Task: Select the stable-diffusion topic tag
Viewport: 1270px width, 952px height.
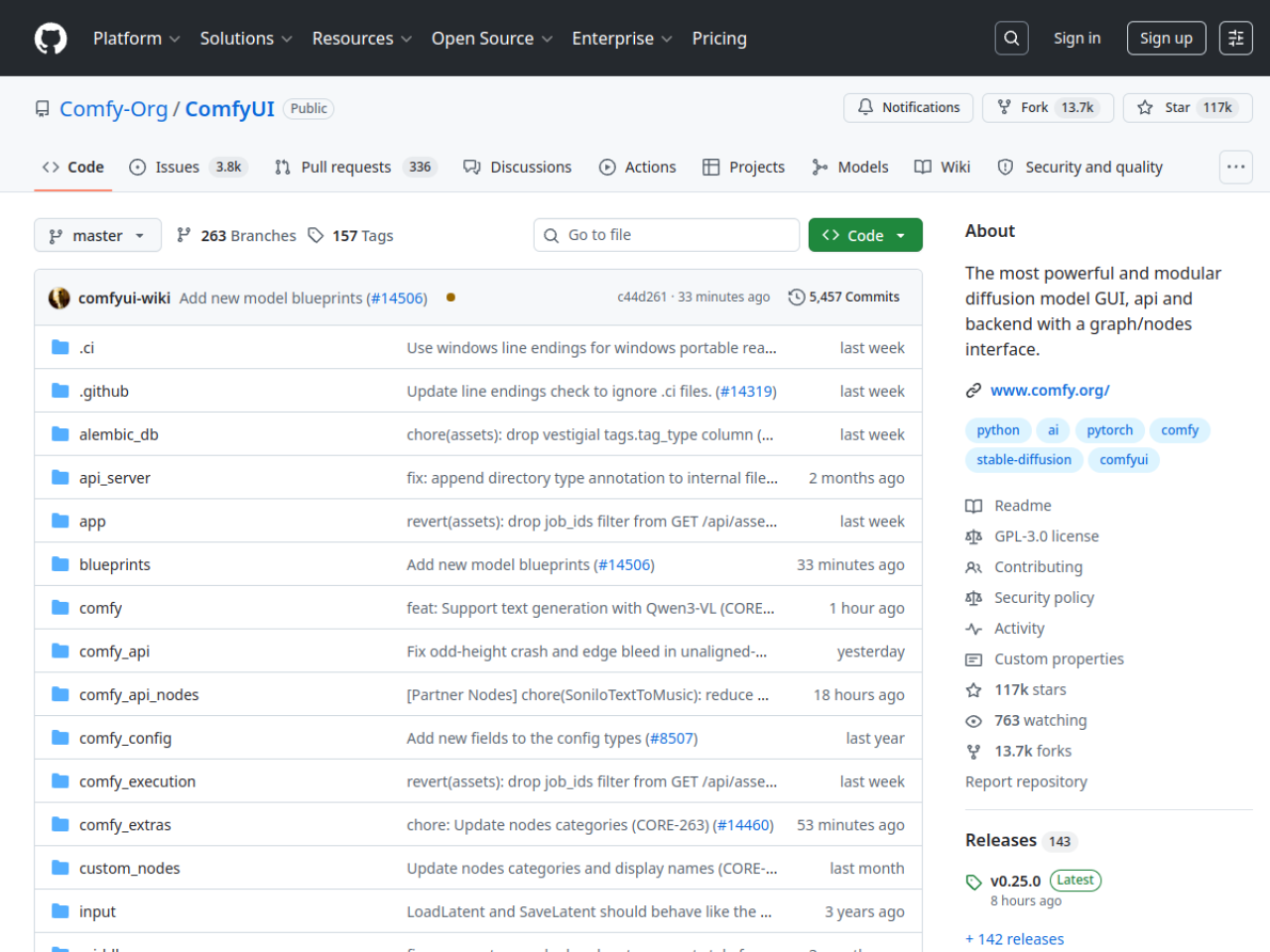Action: [x=1024, y=460]
